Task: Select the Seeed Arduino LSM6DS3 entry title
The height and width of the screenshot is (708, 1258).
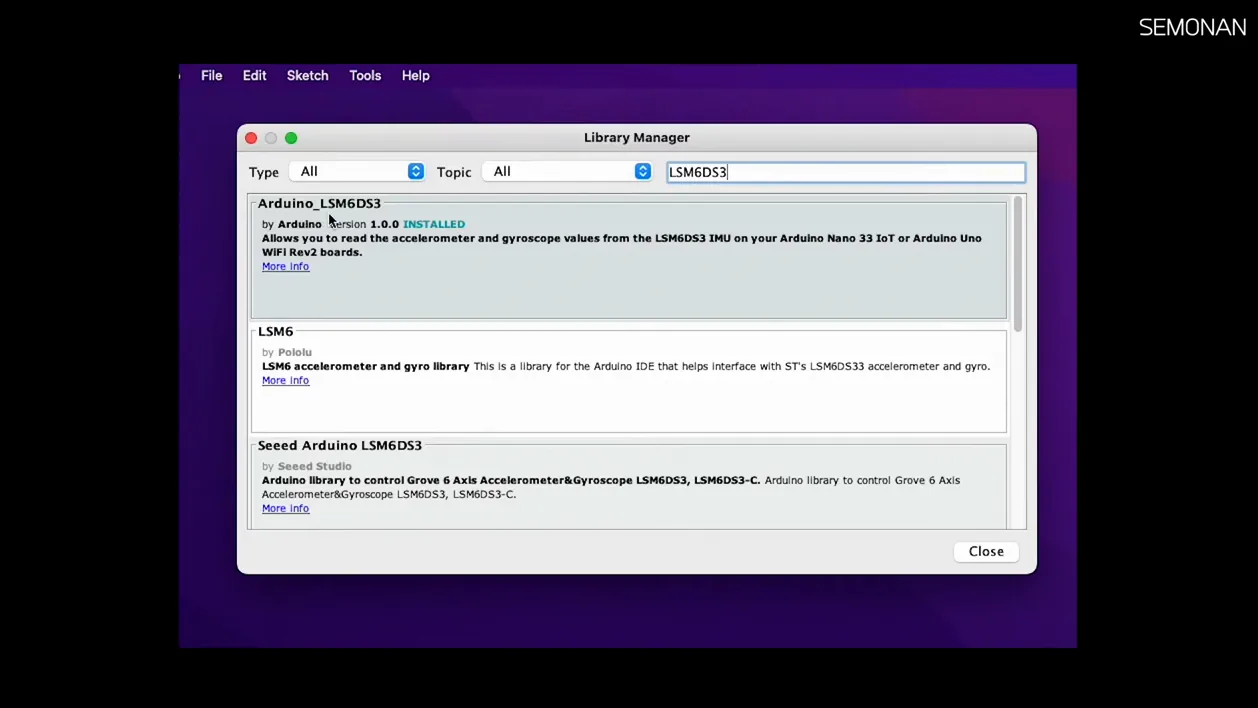Action: tap(340, 445)
